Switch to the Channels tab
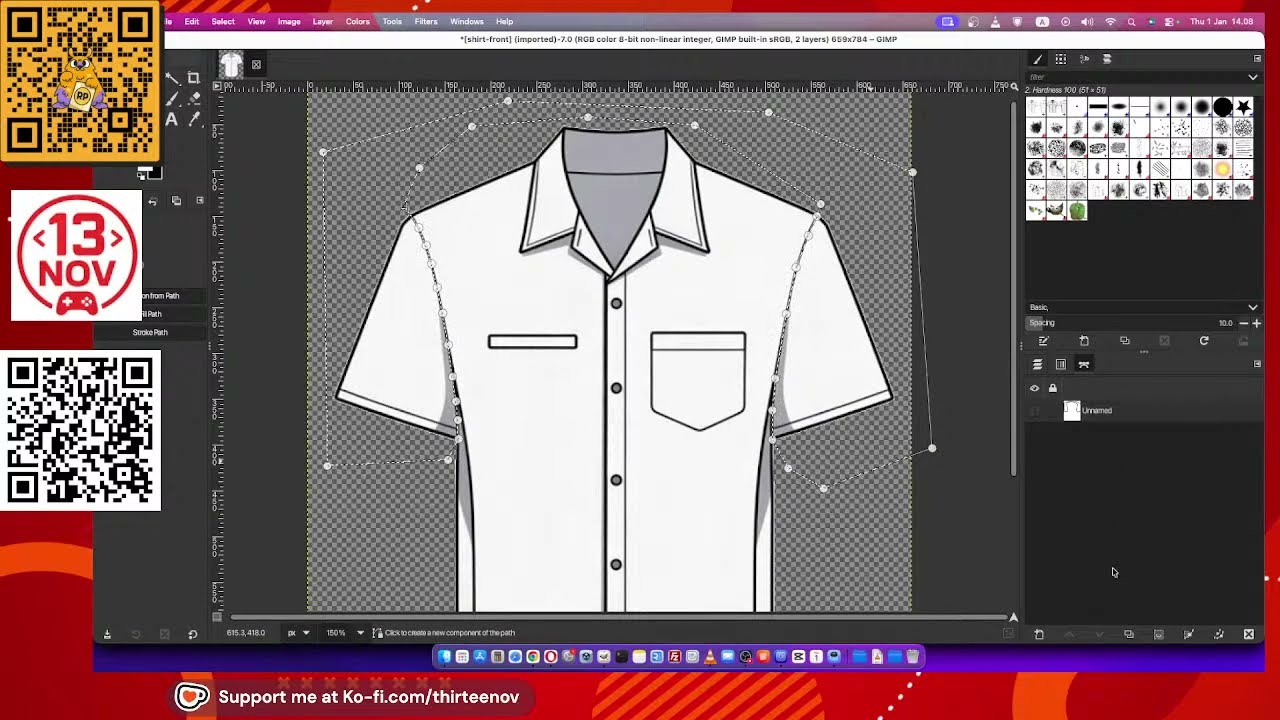The height and width of the screenshot is (720, 1280). (x=1061, y=364)
